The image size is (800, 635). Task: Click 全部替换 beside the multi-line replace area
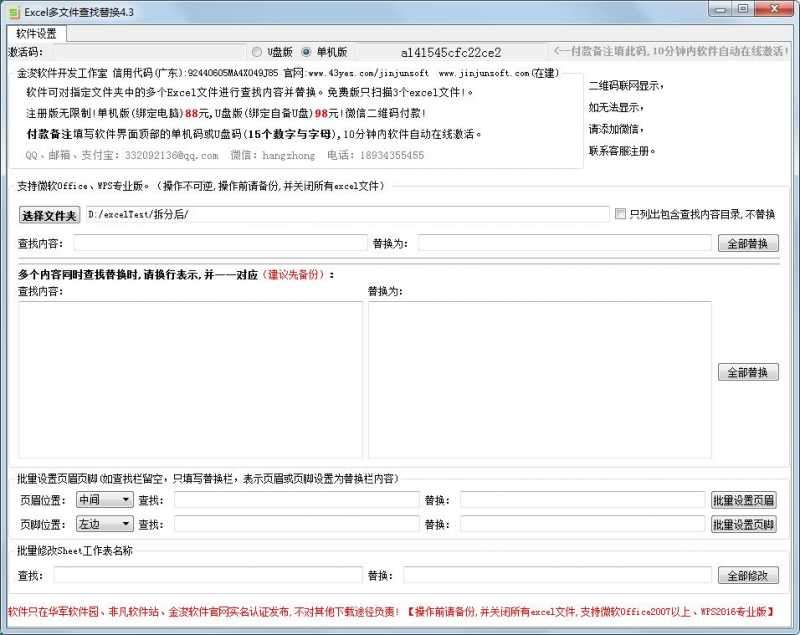tap(748, 371)
